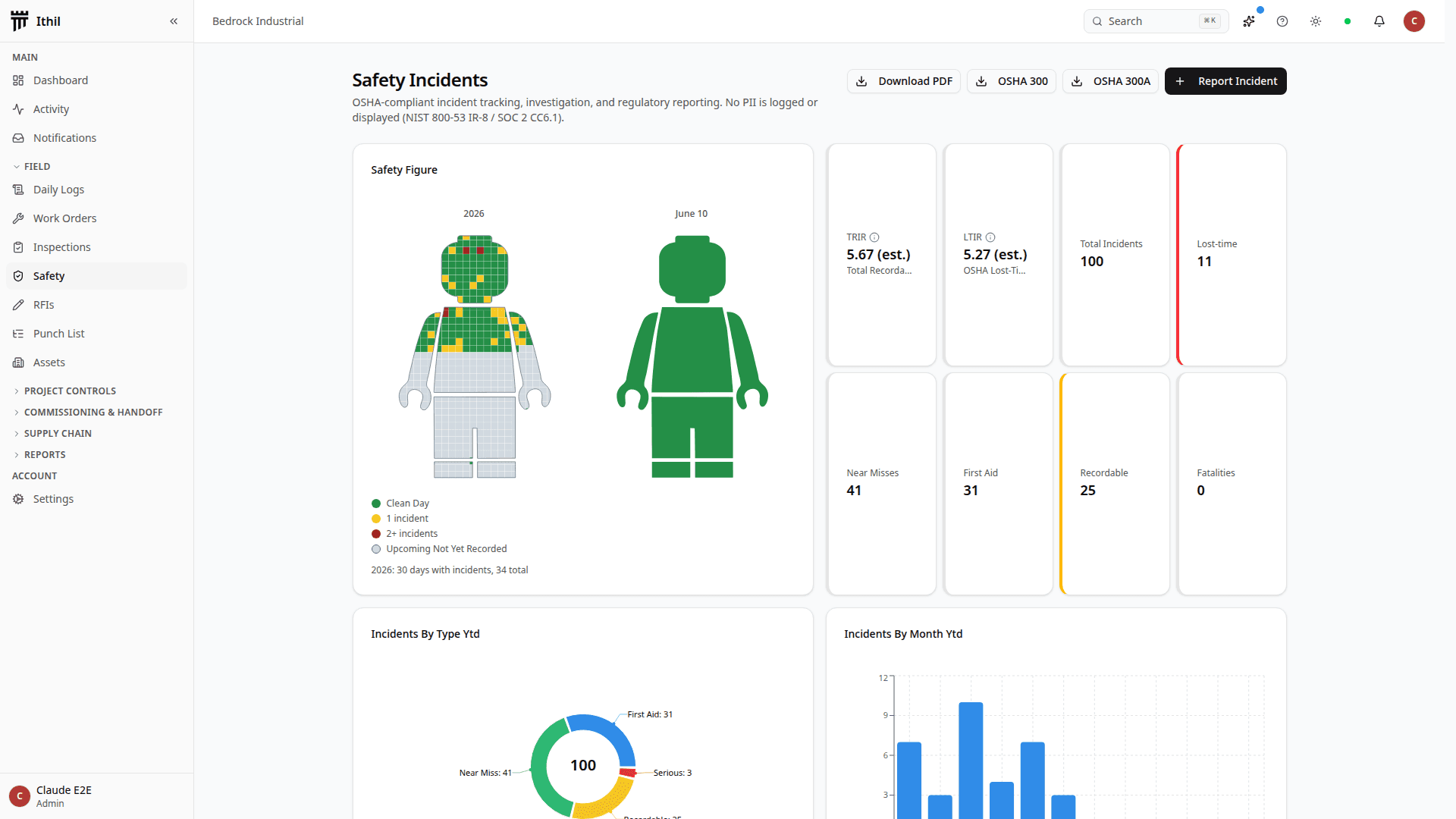Click the ⌘K shortcut badge in search
Viewport: 1456px width, 819px height.
[x=1210, y=21]
